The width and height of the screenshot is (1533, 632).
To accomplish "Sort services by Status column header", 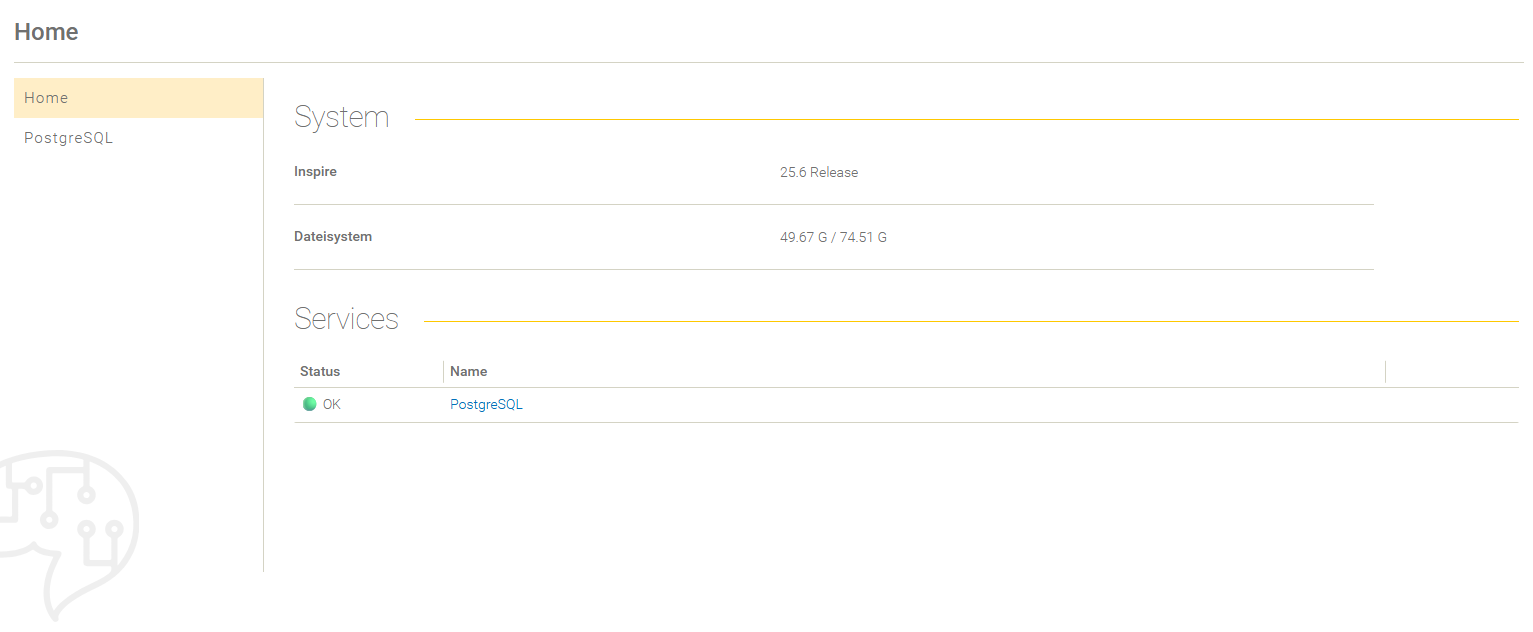I will [320, 371].
